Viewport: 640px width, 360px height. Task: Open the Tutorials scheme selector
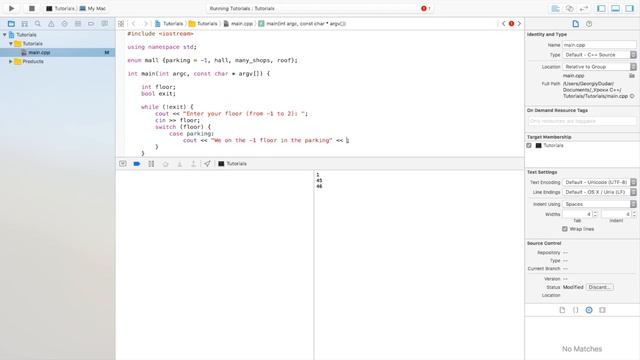(60, 8)
